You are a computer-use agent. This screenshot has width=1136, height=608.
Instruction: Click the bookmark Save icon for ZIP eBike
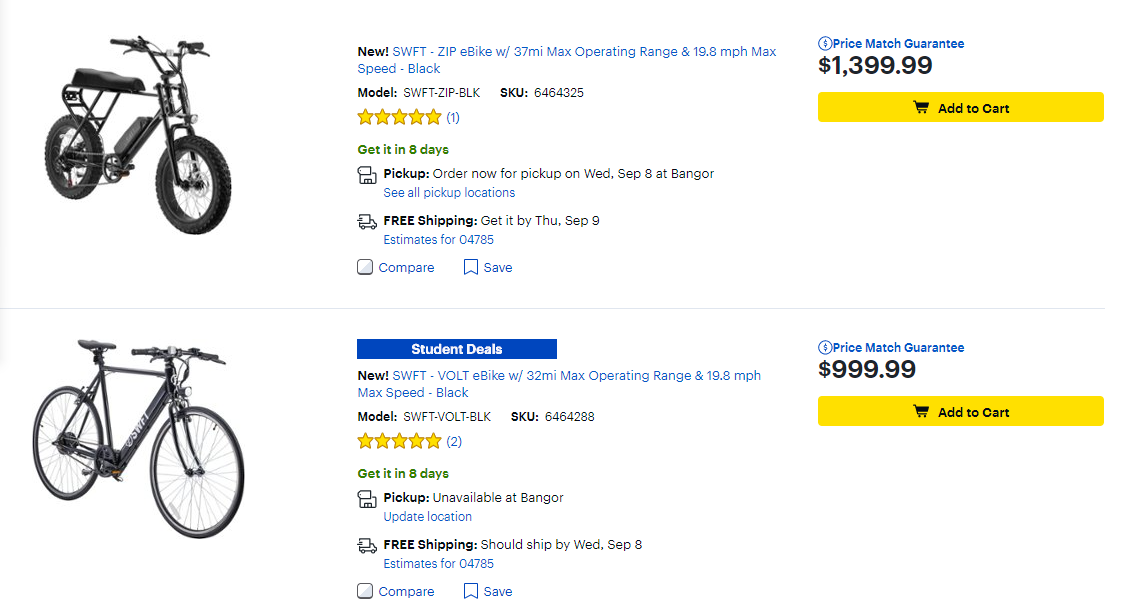(471, 267)
